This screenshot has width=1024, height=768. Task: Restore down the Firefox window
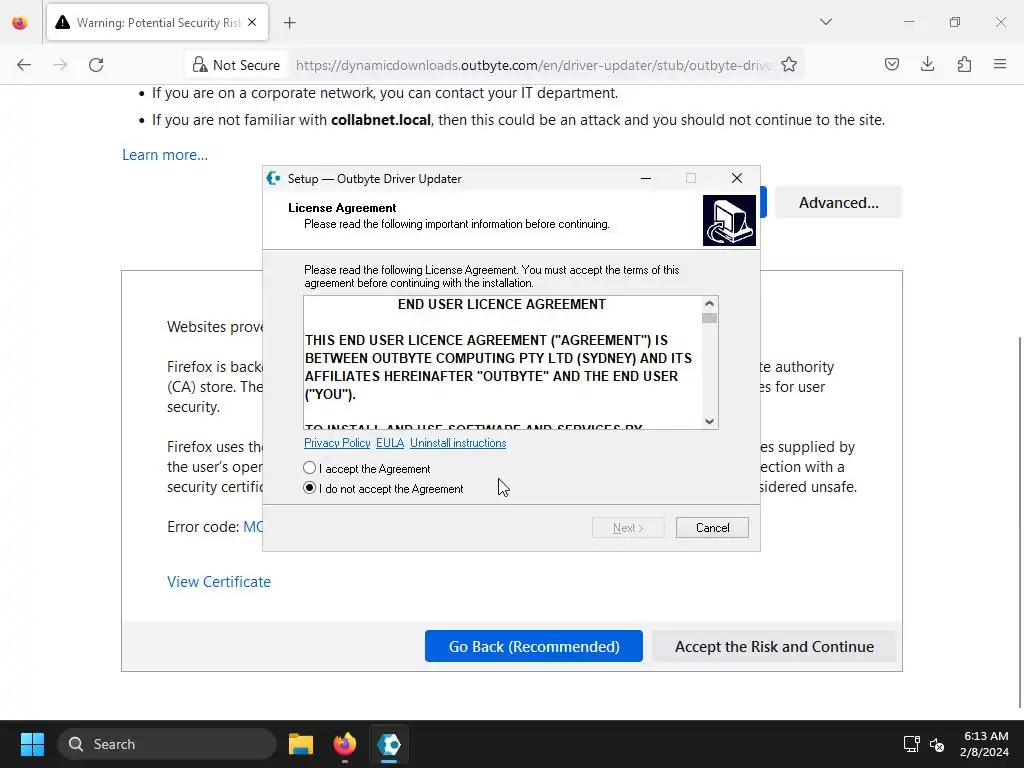955,22
